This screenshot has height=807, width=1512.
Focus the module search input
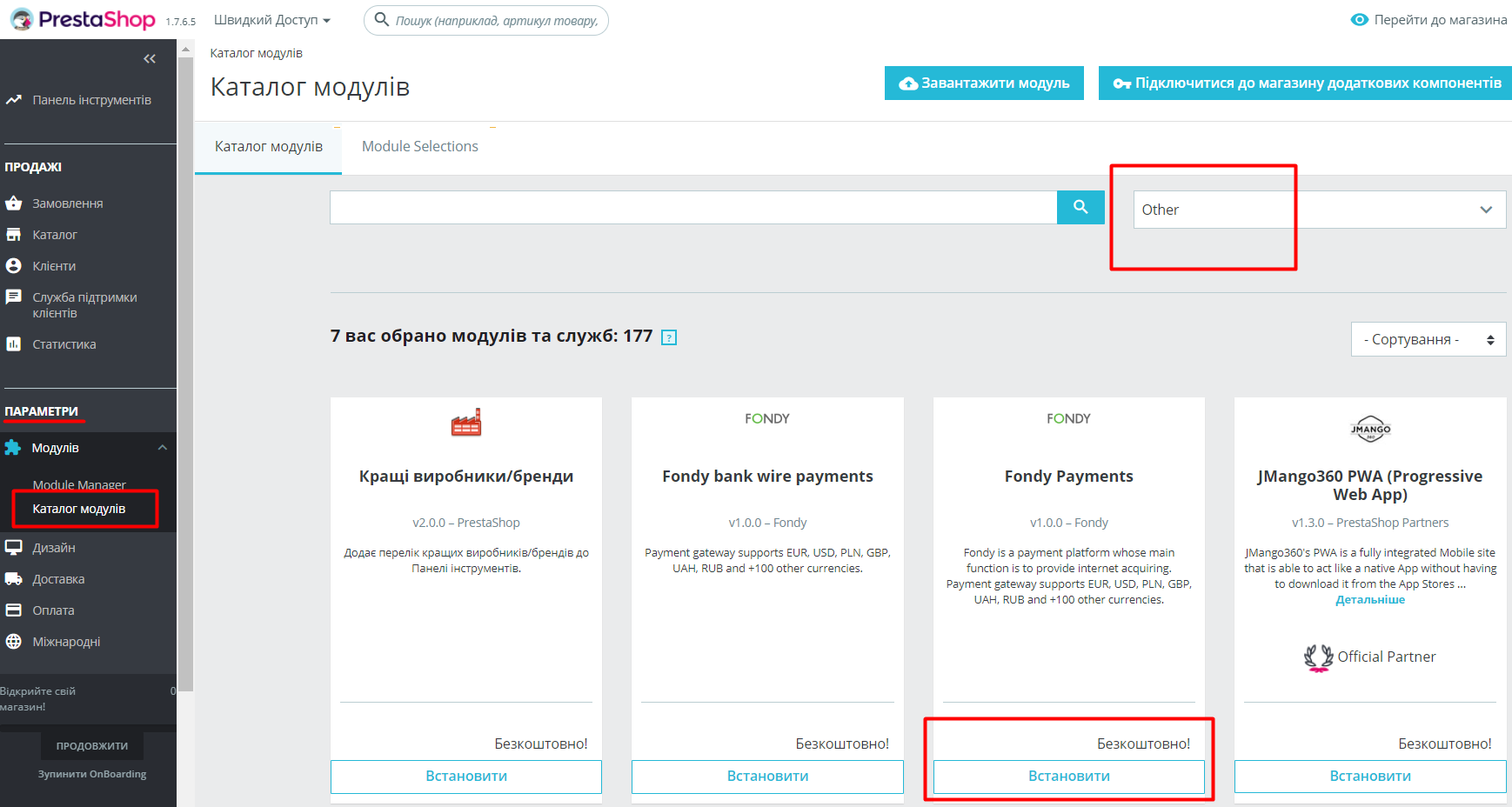tap(693, 208)
